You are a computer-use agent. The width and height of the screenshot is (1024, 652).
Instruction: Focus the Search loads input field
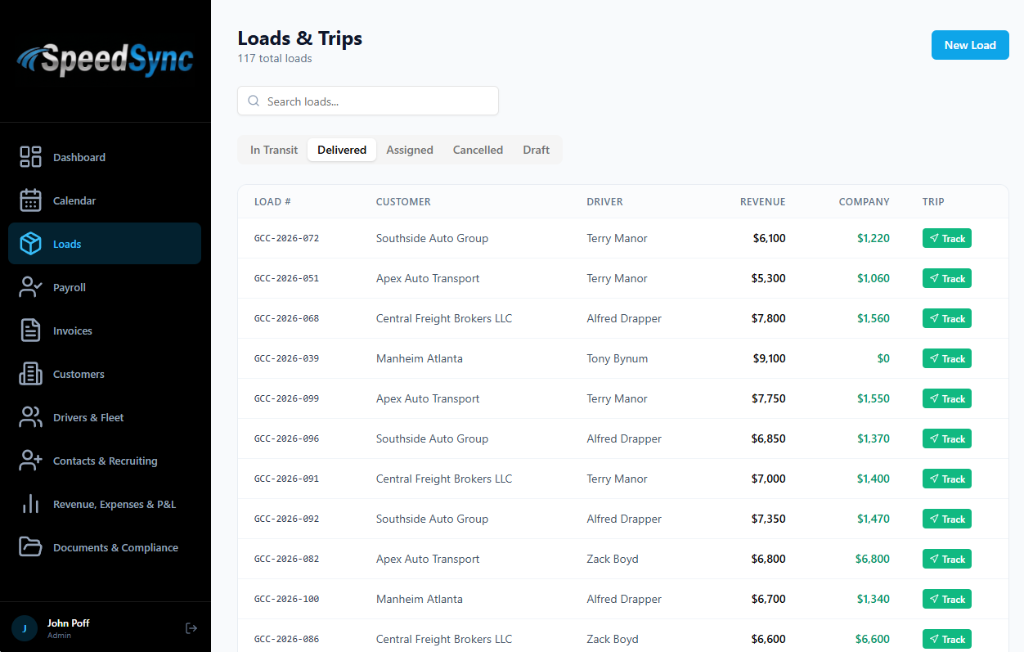(x=368, y=101)
